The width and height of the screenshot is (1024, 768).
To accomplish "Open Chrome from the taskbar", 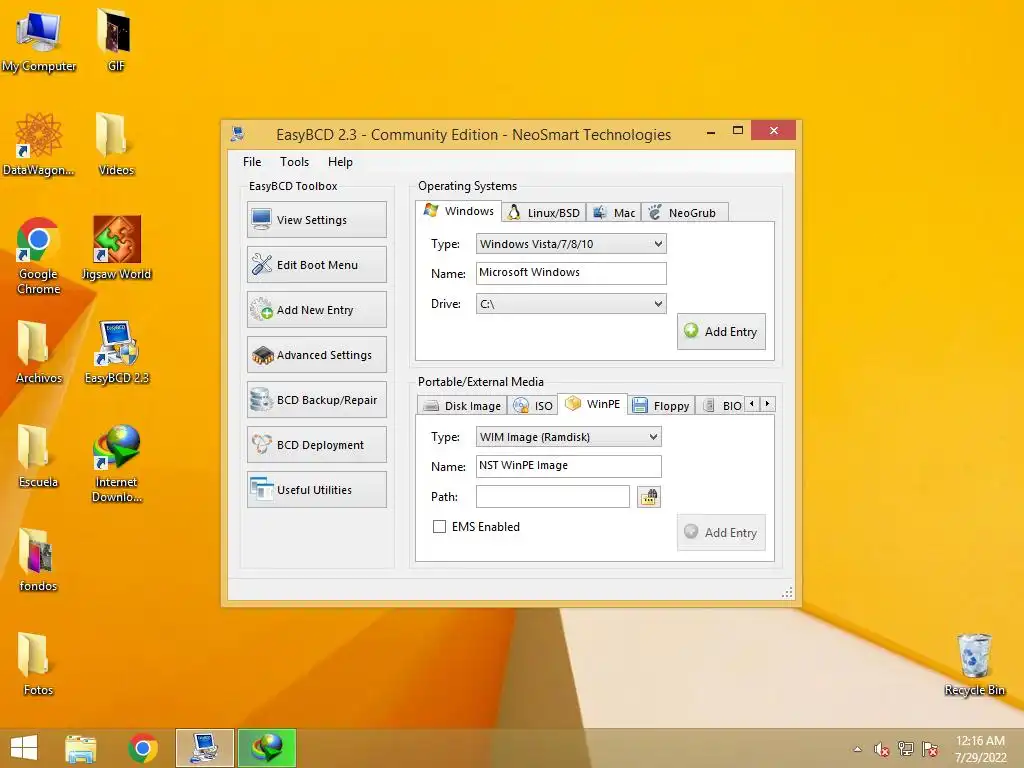I will (x=142, y=748).
